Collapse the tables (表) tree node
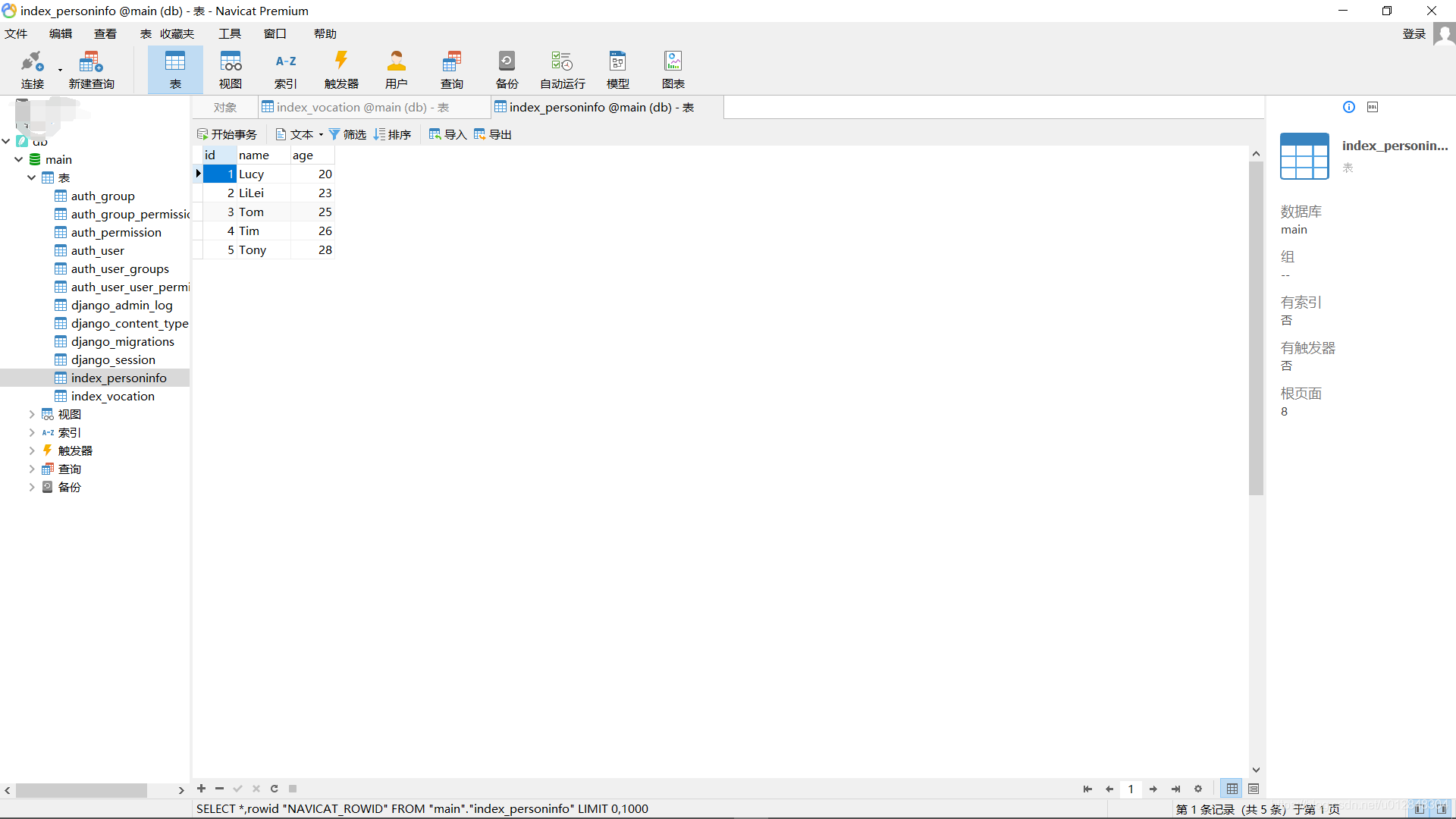The width and height of the screenshot is (1456, 819). [x=31, y=177]
